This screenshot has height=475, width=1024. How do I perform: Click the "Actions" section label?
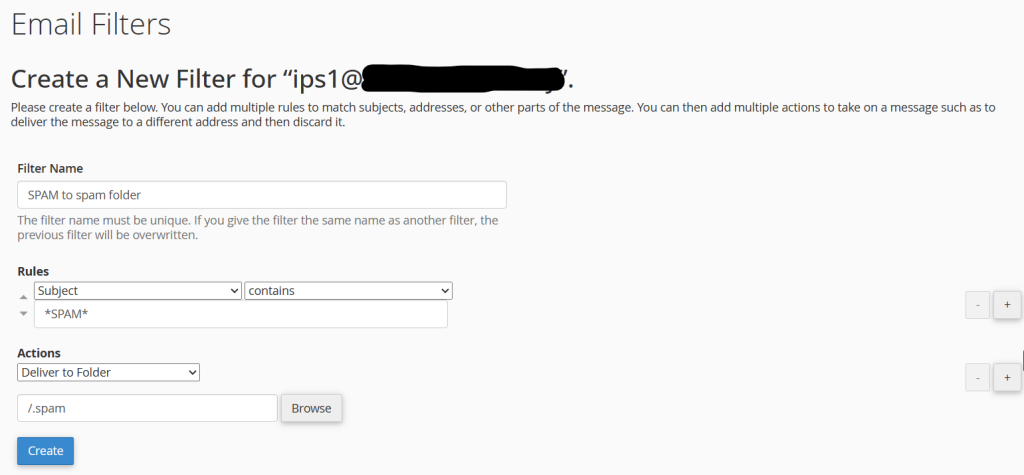pos(39,353)
